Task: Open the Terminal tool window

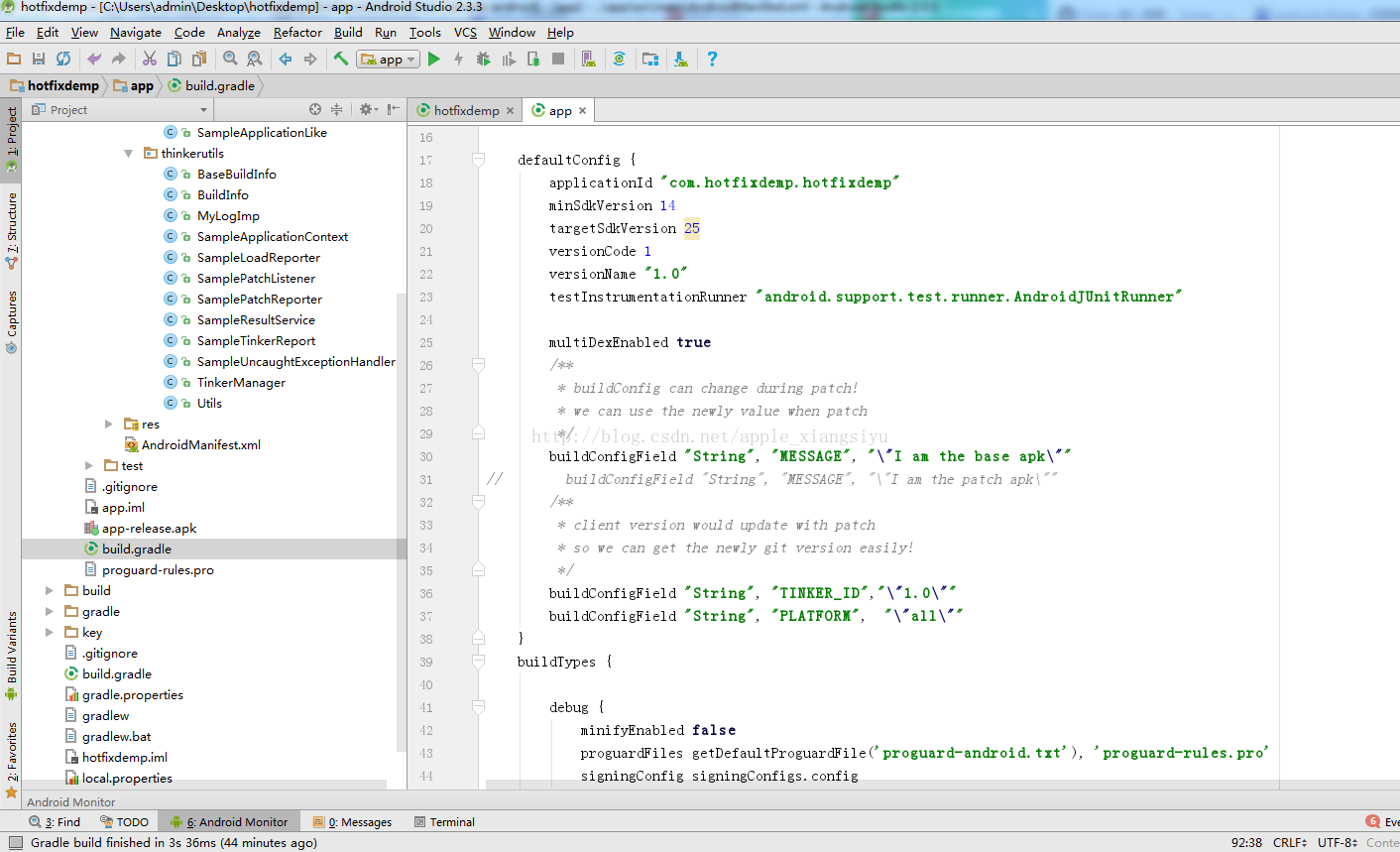Action: coord(445,821)
